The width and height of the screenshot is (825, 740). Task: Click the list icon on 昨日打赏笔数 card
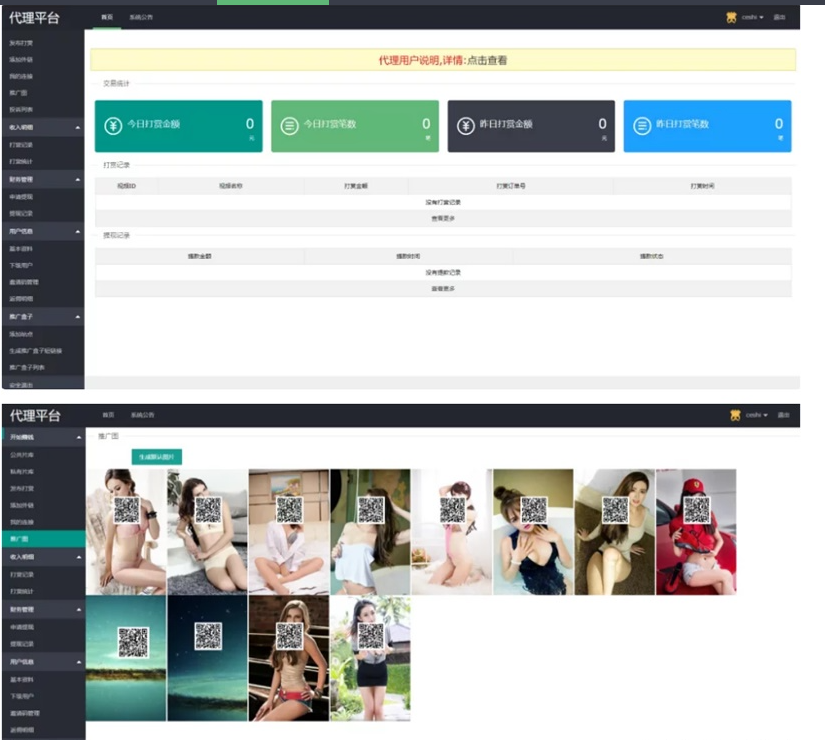click(641, 125)
